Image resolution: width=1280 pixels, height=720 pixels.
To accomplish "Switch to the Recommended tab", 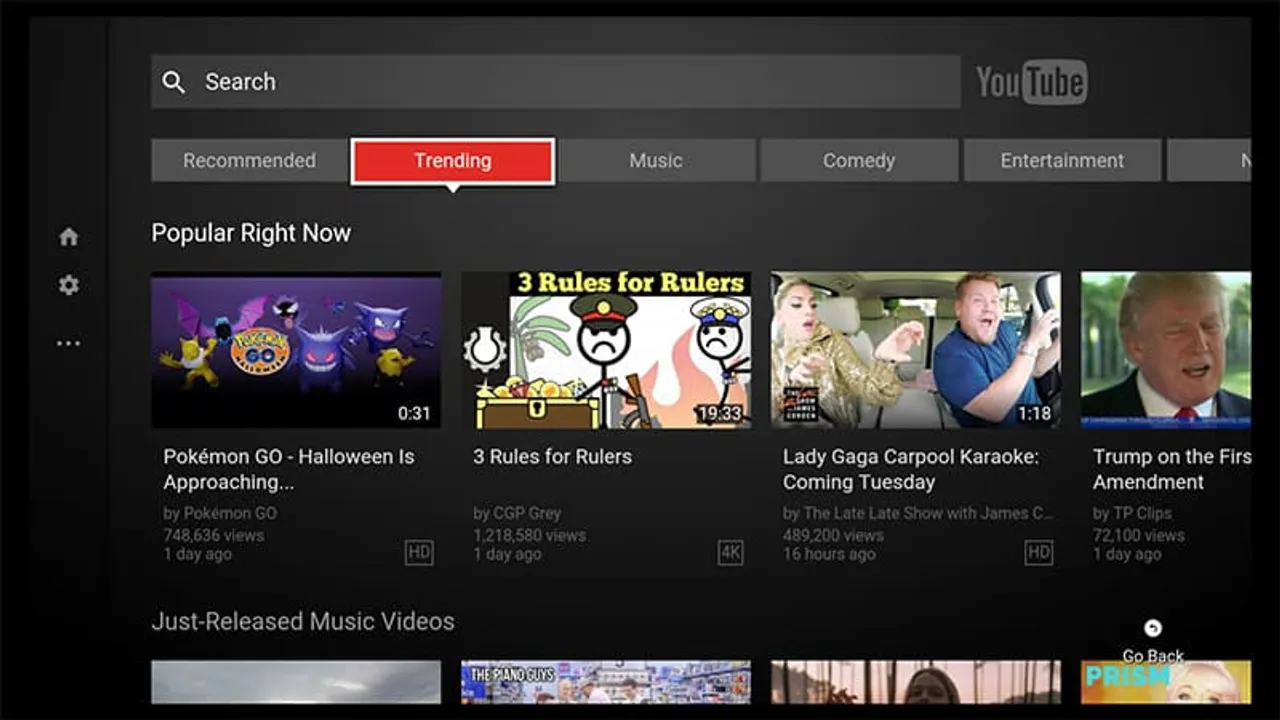I will (249, 160).
